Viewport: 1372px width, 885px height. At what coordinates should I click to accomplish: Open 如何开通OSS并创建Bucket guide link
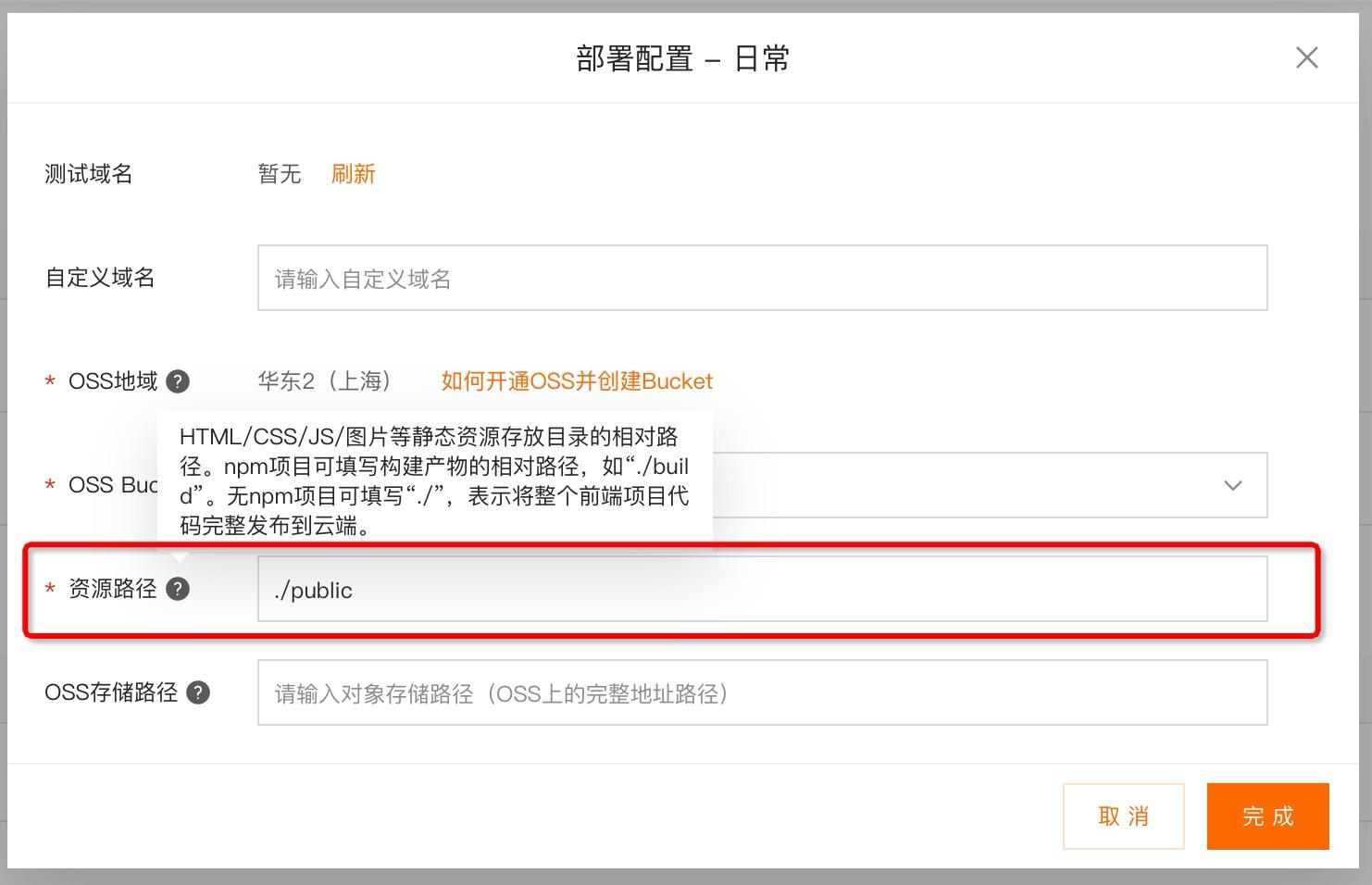click(576, 380)
